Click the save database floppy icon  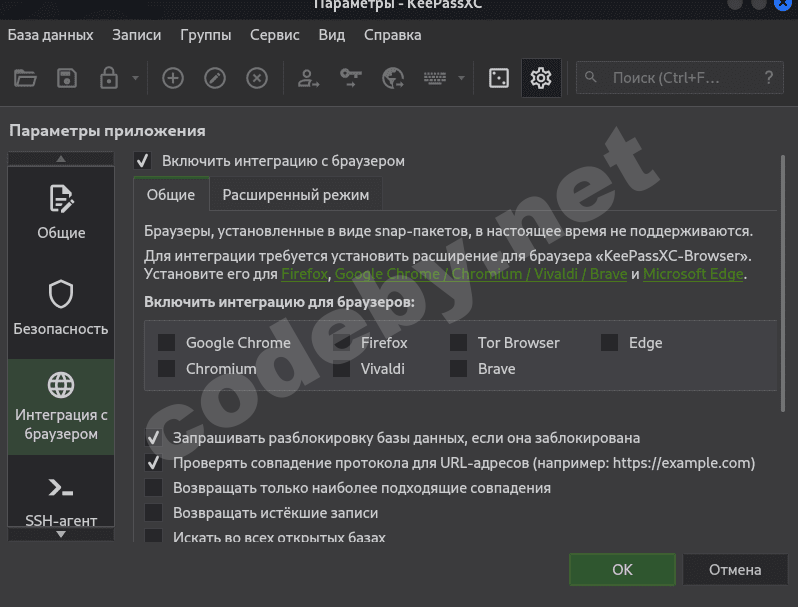click(x=67, y=78)
